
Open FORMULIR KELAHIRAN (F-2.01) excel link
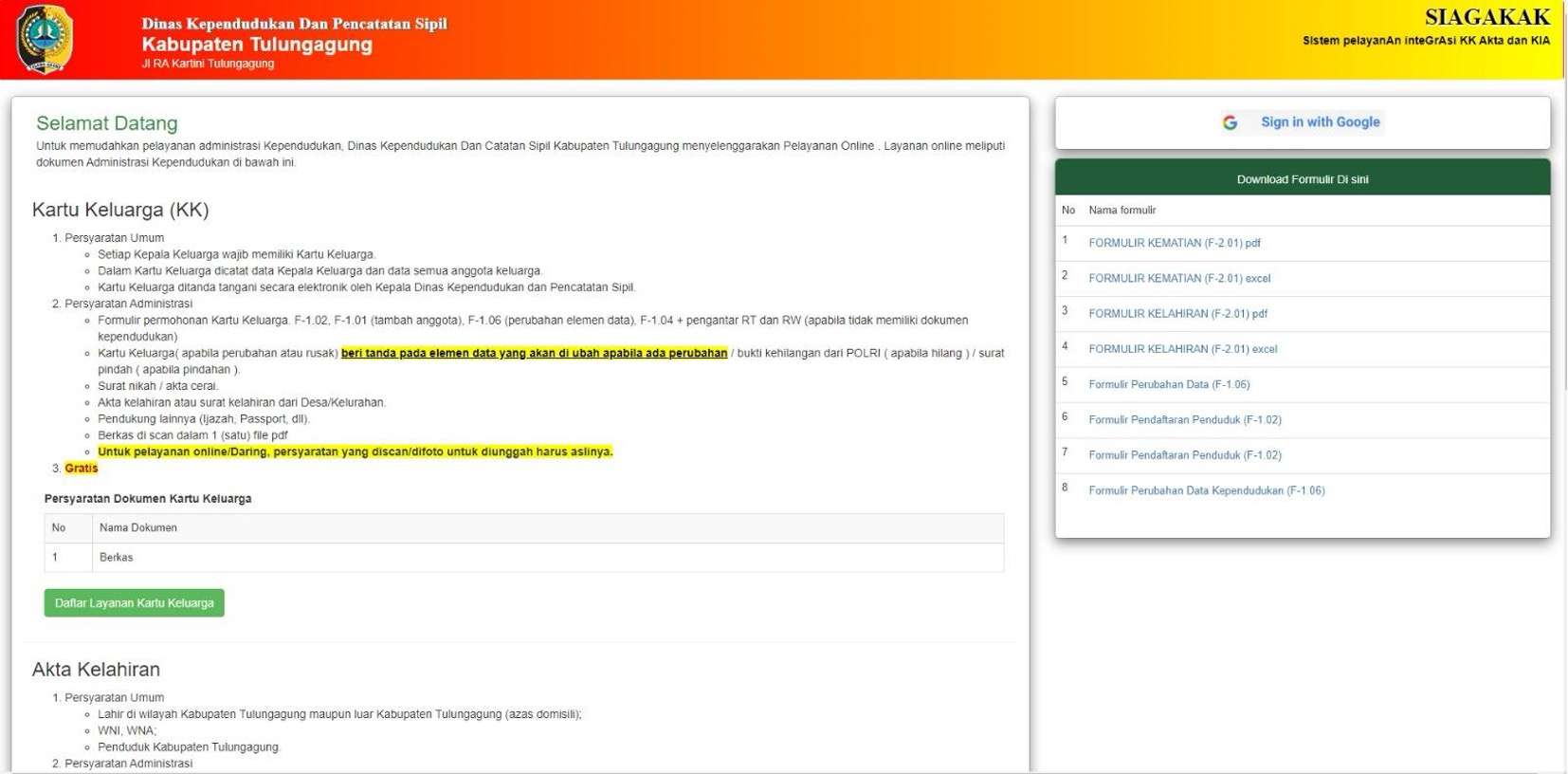[x=1182, y=349]
